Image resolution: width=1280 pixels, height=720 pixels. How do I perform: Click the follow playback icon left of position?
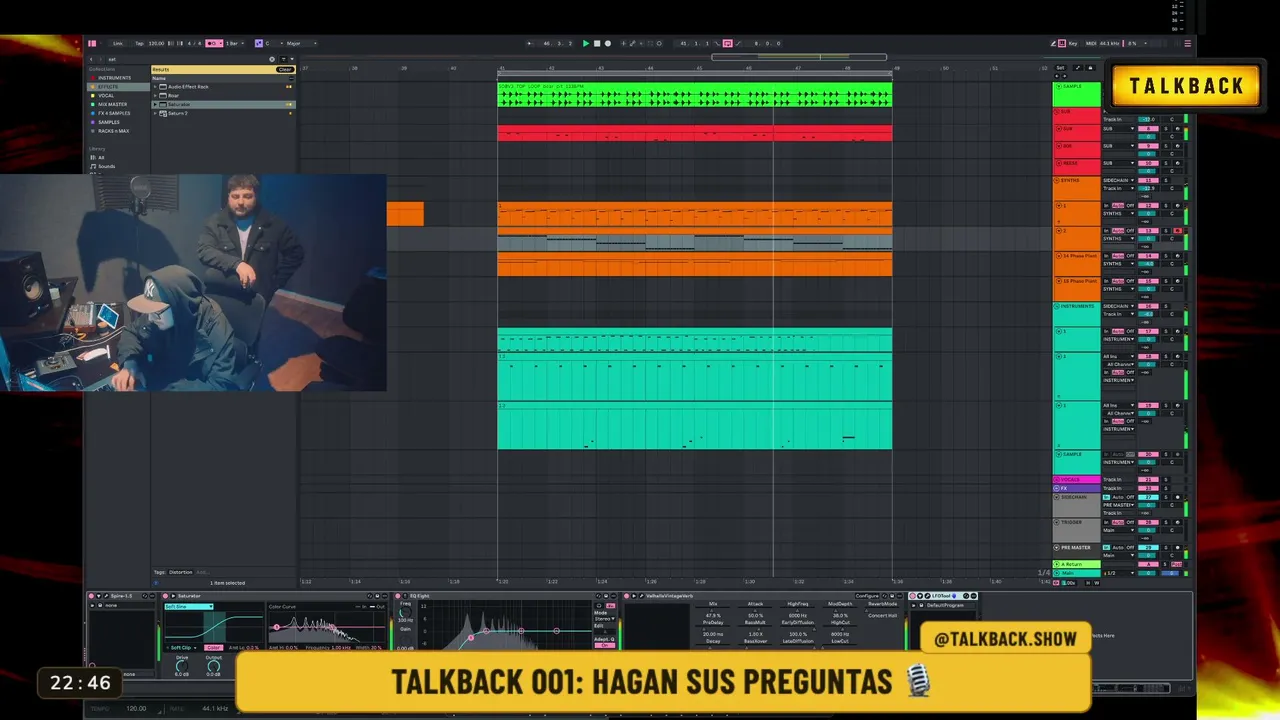click(x=530, y=43)
